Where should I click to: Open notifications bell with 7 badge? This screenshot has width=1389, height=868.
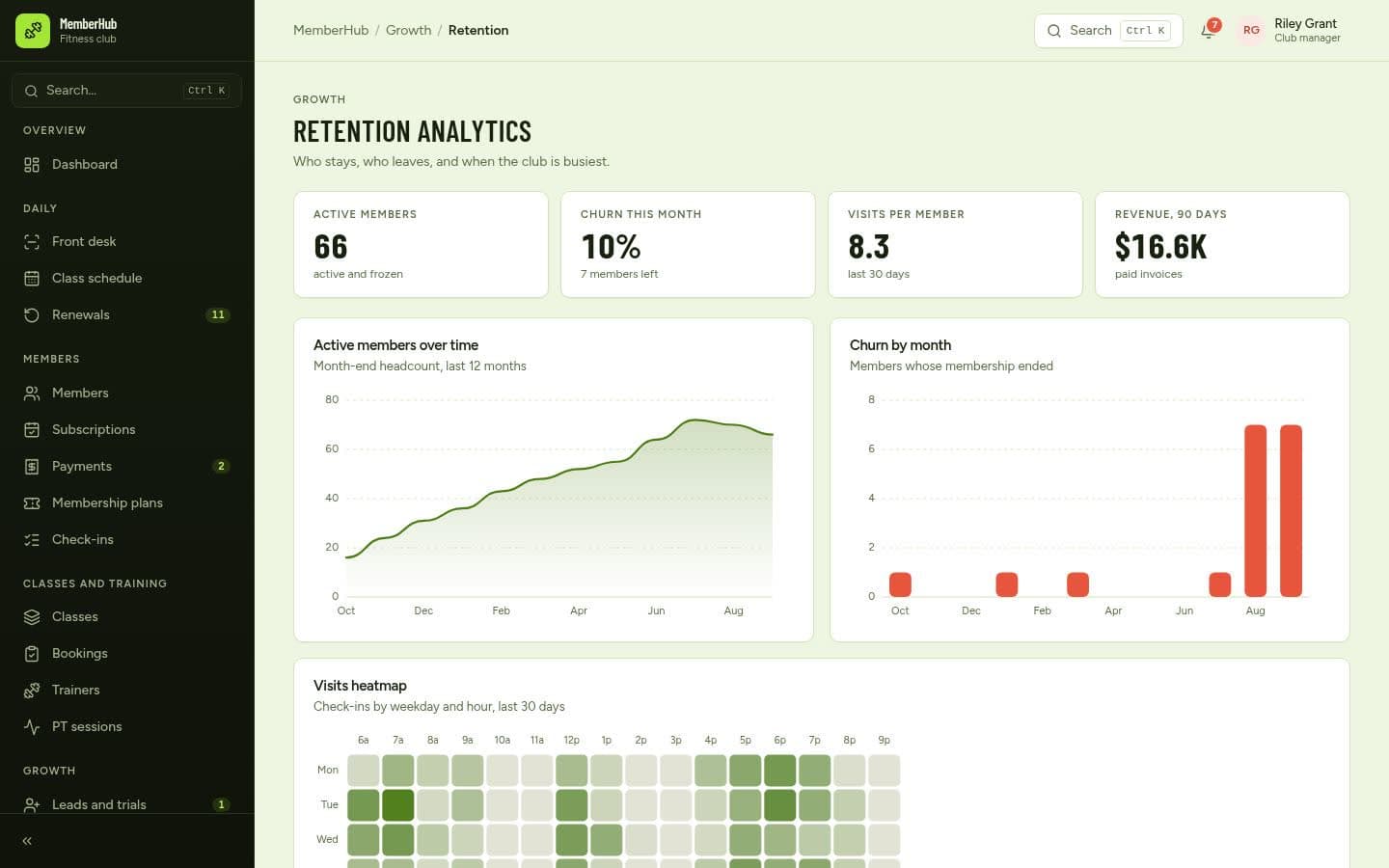point(1209,31)
